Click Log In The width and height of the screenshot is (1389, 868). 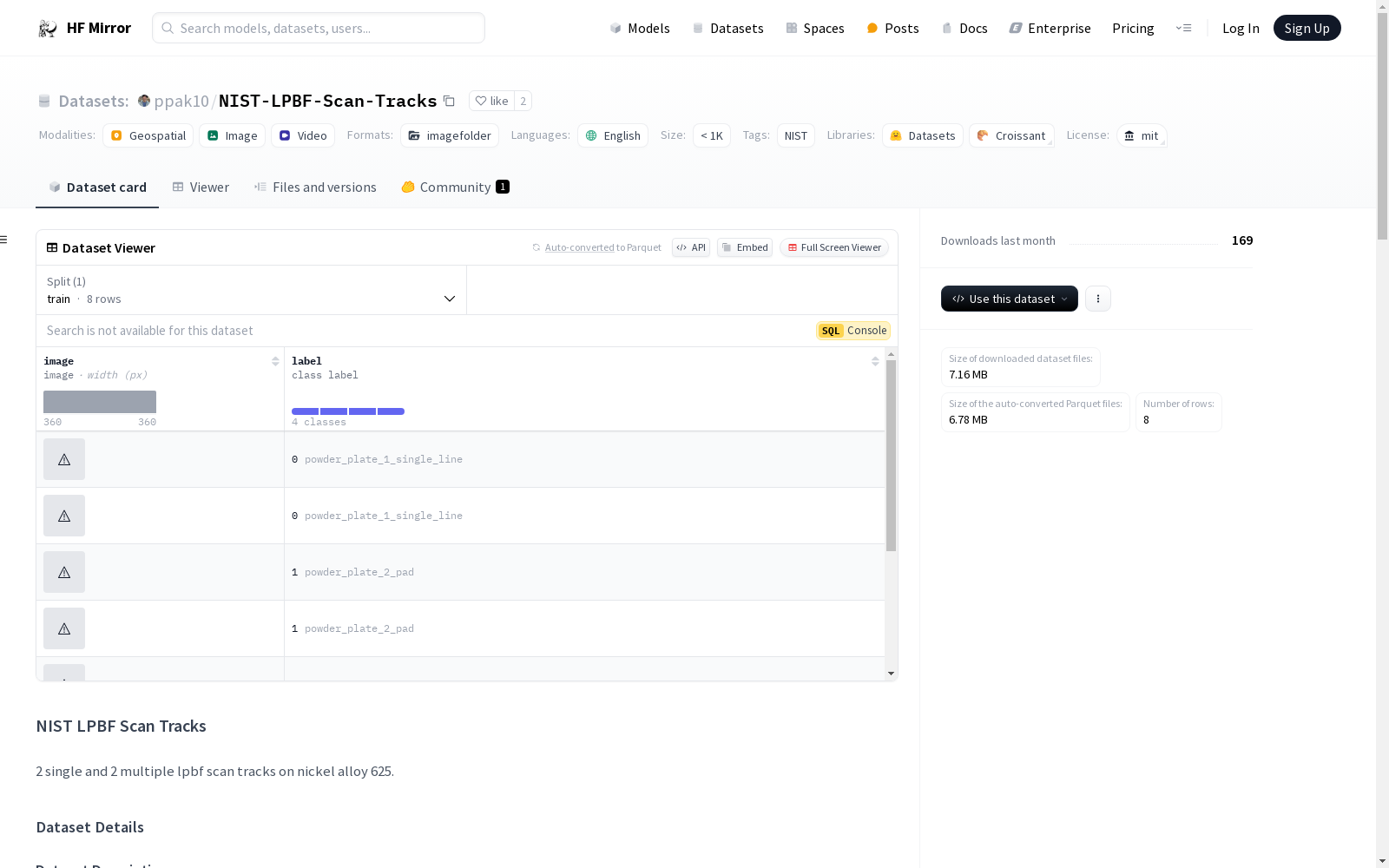pyautogui.click(x=1241, y=28)
